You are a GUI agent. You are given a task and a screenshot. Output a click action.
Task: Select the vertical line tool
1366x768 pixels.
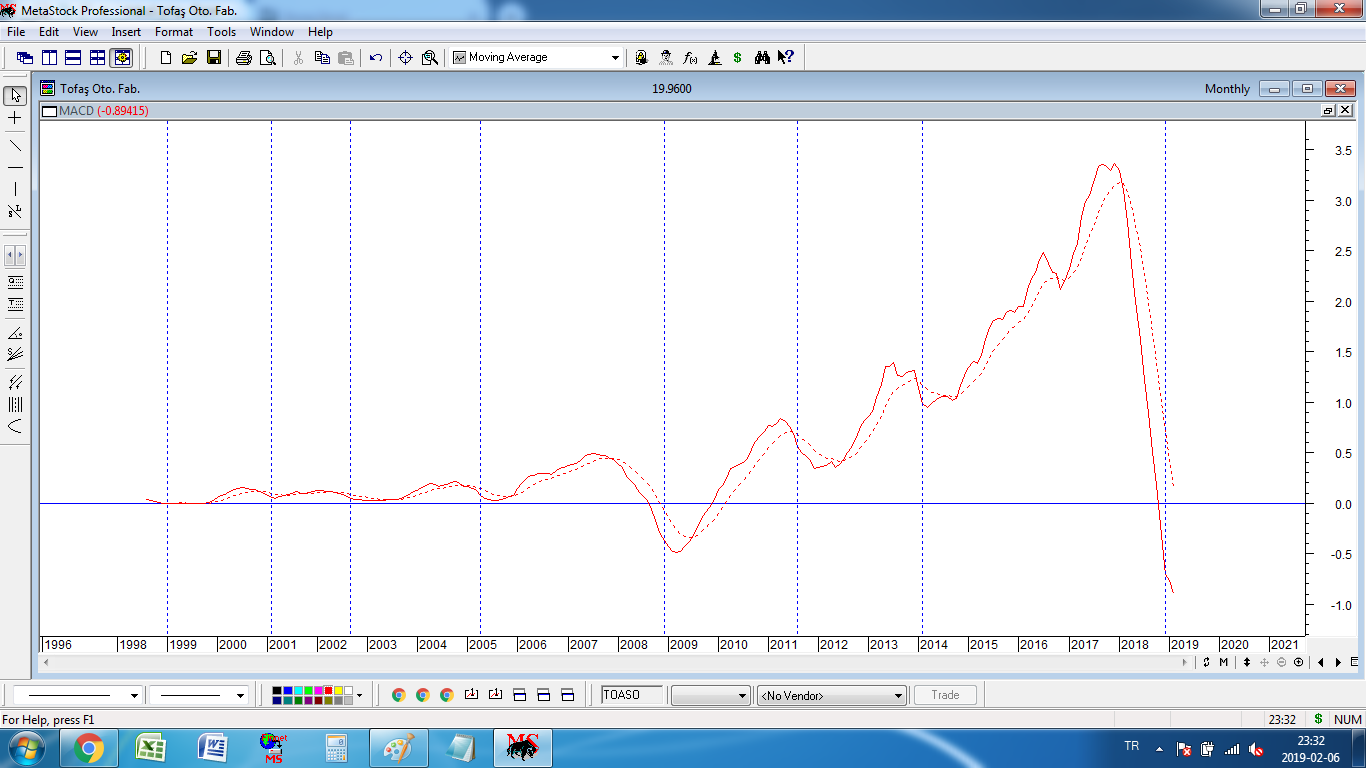point(15,189)
